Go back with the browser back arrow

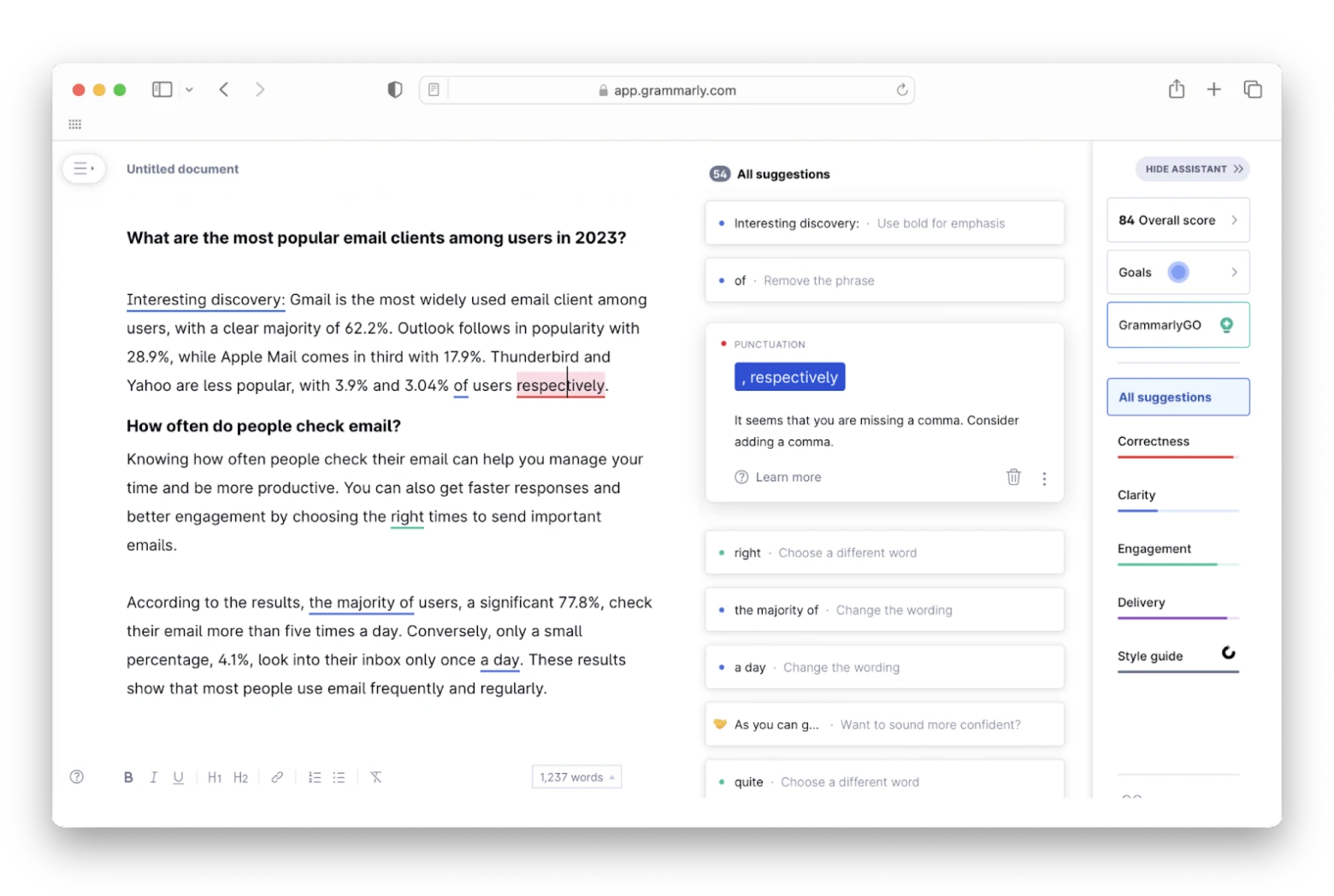224,90
